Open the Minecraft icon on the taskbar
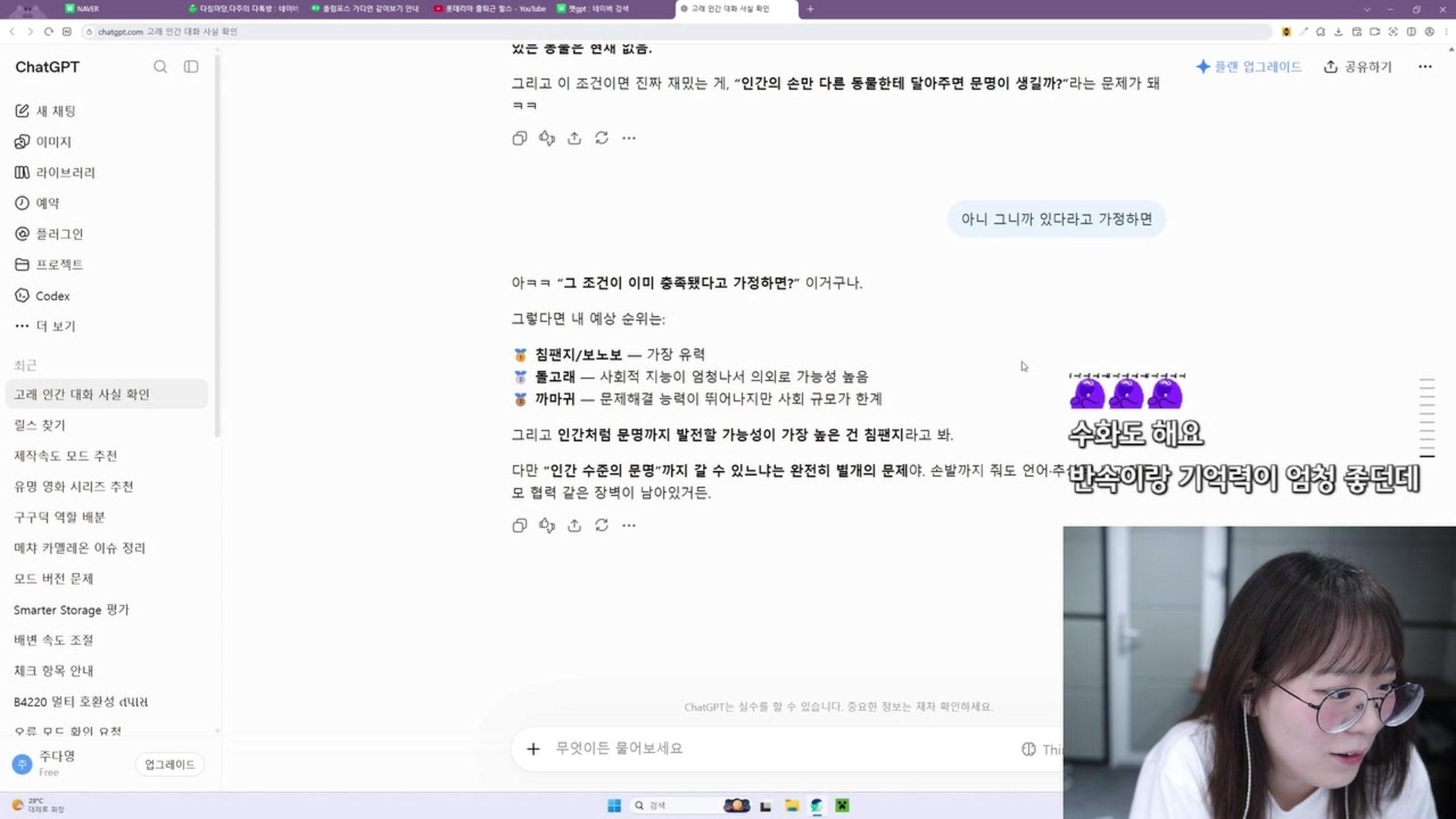1456x819 pixels. 843,806
